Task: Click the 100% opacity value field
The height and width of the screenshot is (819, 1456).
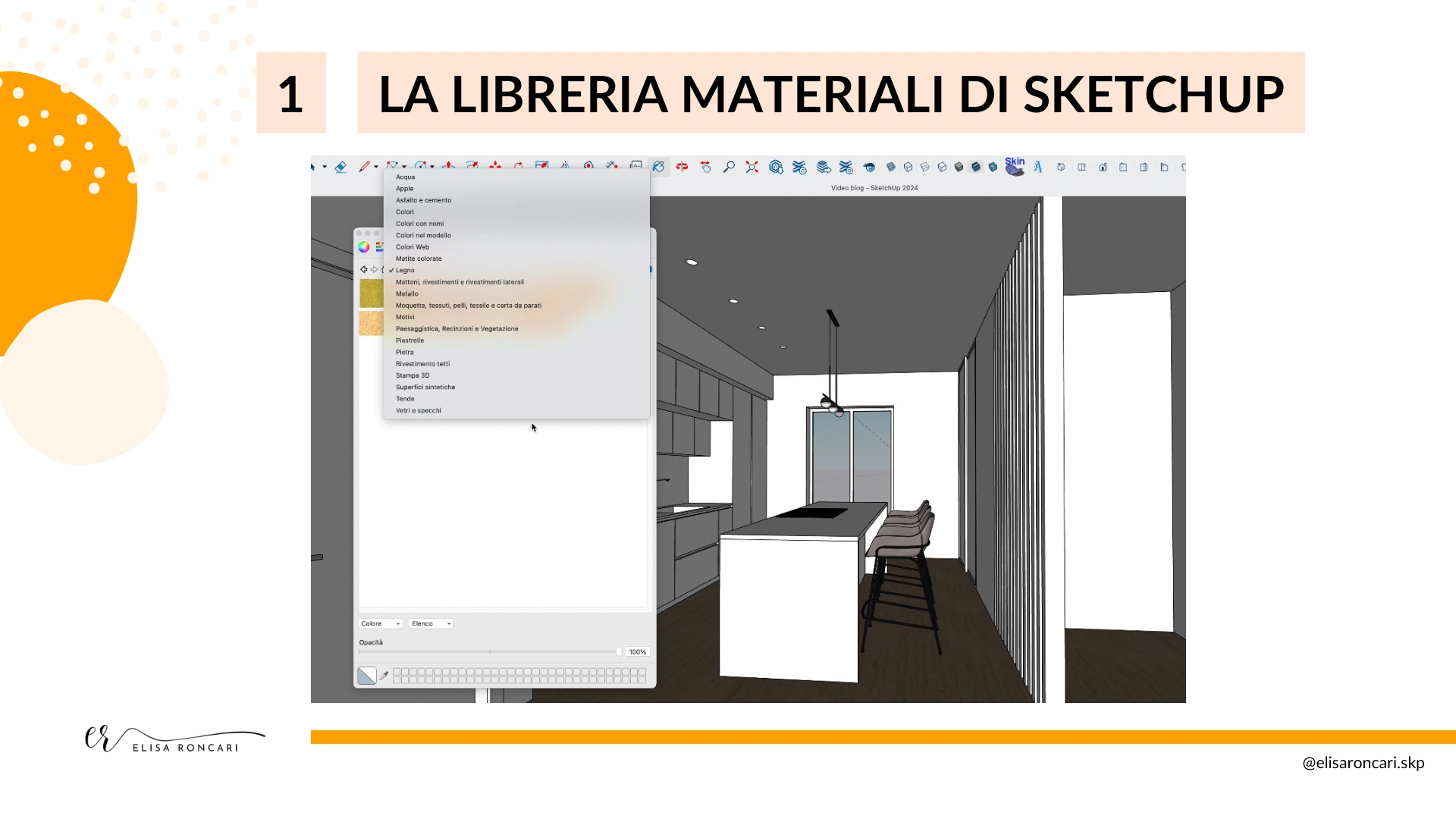Action: coord(638,652)
